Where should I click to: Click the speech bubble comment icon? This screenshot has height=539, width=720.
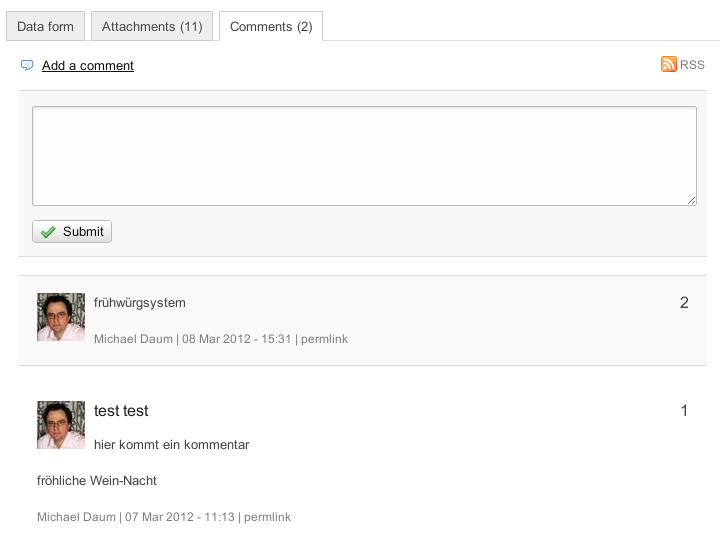pos(27,66)
